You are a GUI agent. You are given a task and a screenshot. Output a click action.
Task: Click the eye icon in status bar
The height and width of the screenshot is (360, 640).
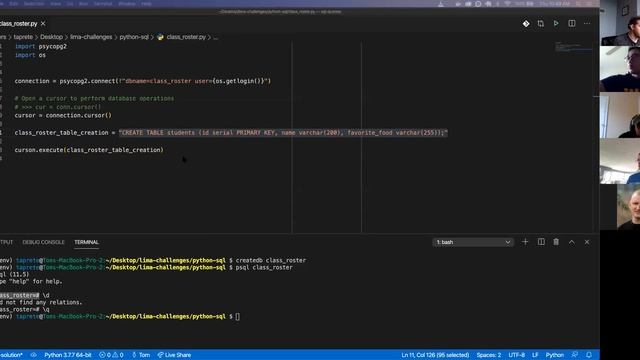(x=33, y=355)
